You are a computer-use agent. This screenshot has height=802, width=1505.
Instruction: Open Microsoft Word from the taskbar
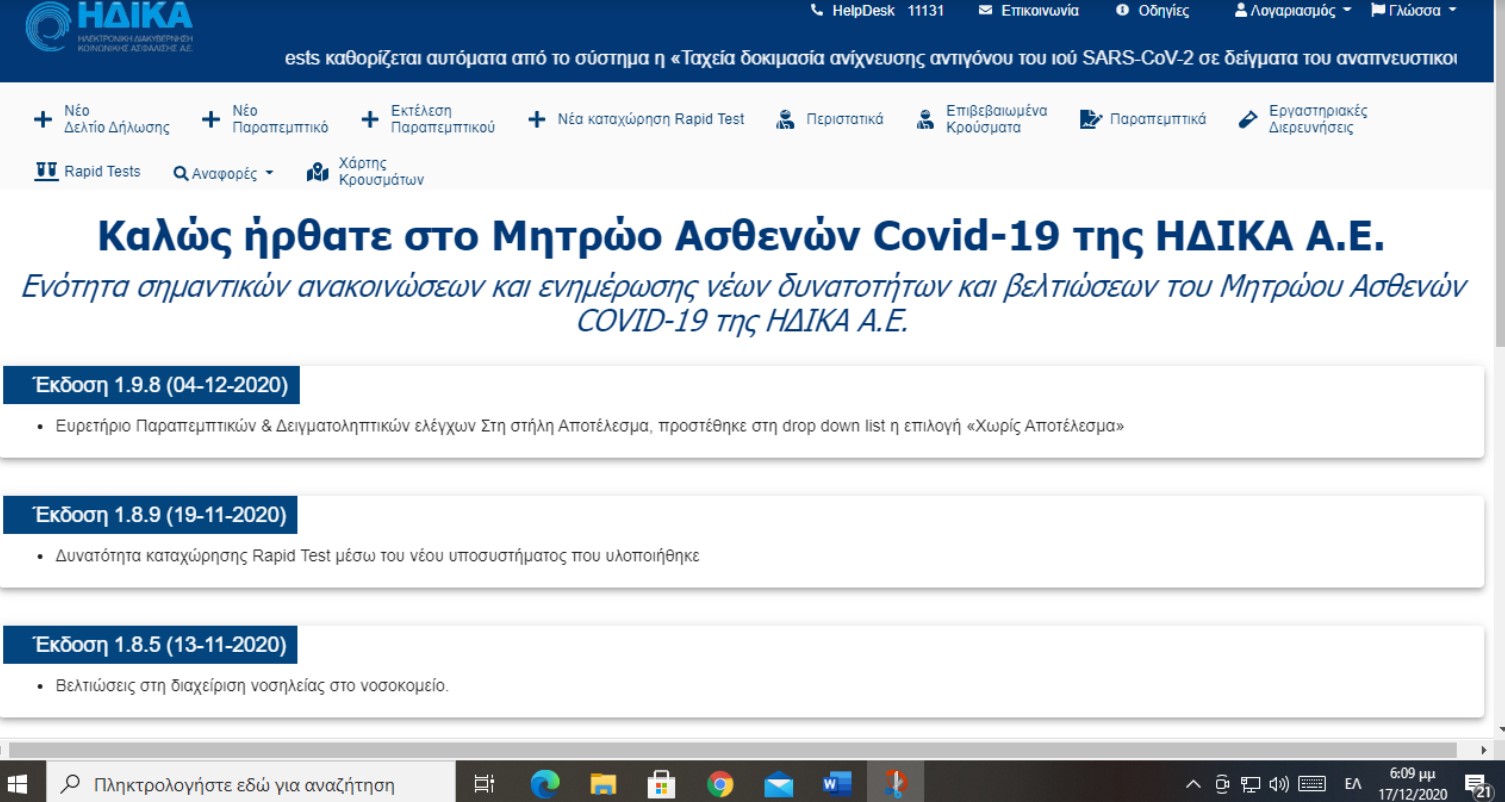837,784
